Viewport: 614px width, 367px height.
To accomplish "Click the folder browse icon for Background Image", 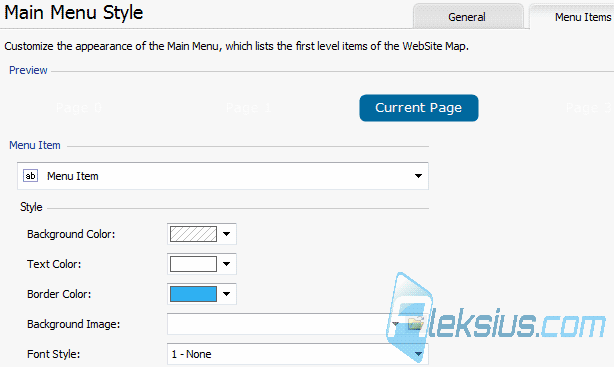I will click(x=415, y=324).
